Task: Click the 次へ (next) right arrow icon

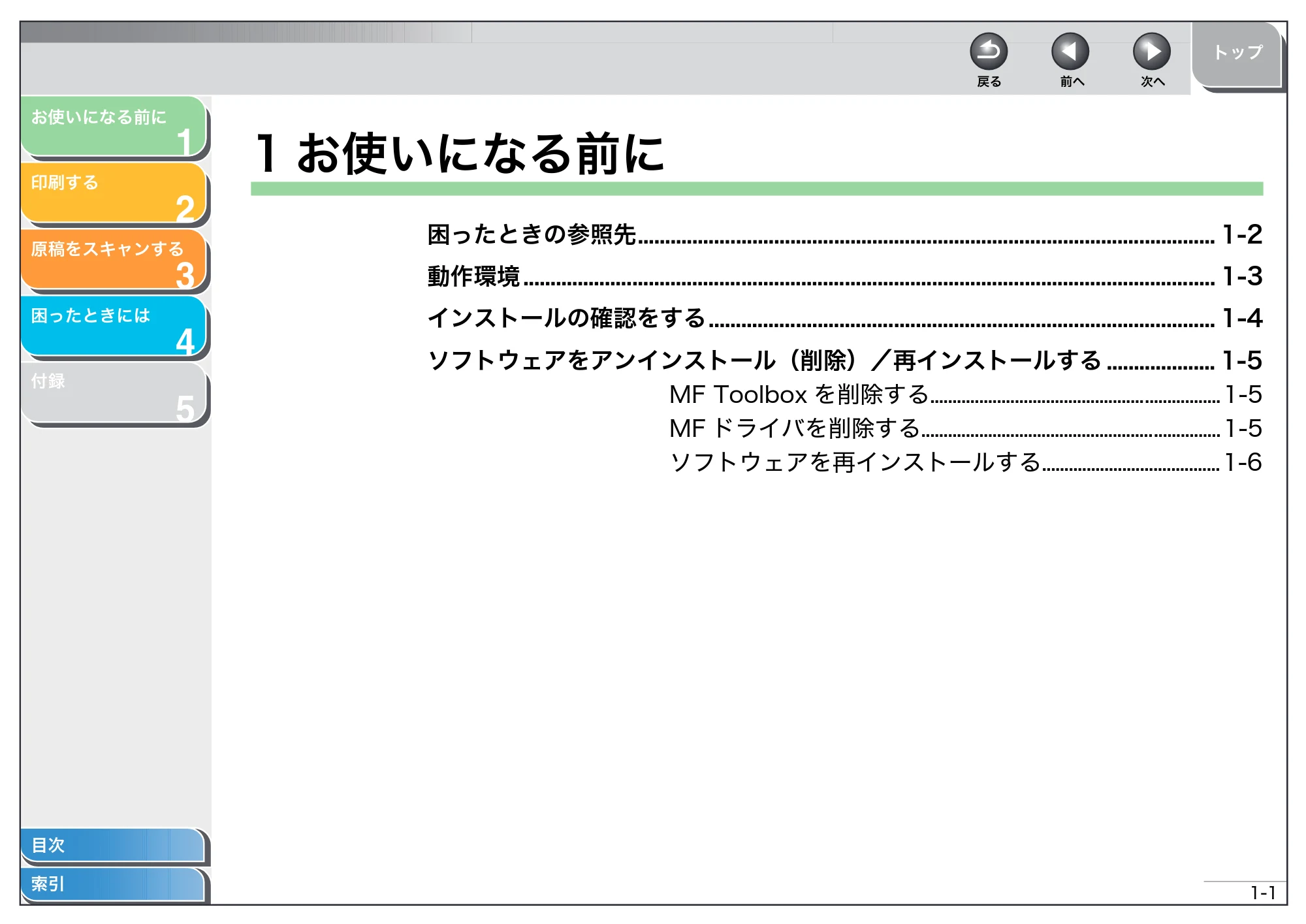Action: point(1152,52)
